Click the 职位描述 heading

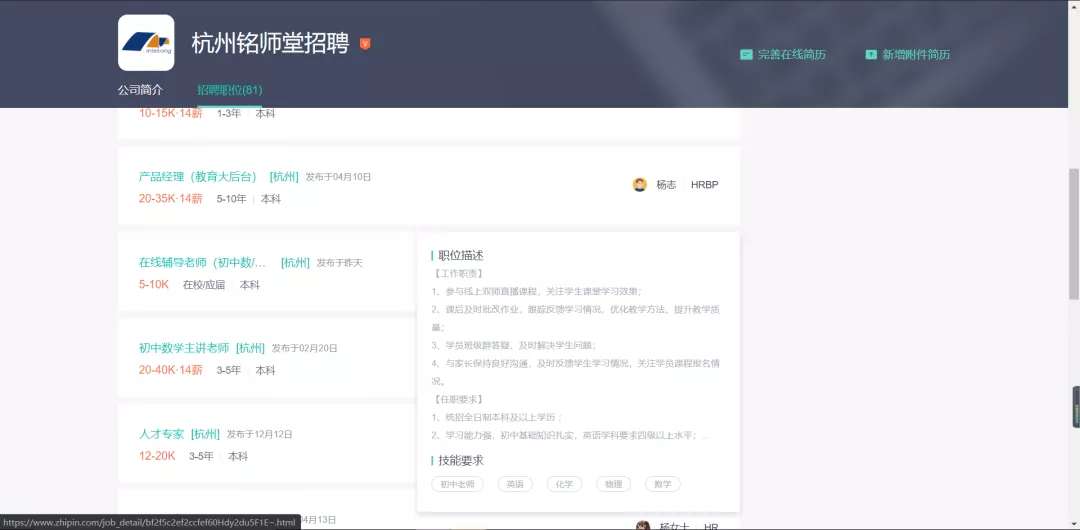coord(461,255)
